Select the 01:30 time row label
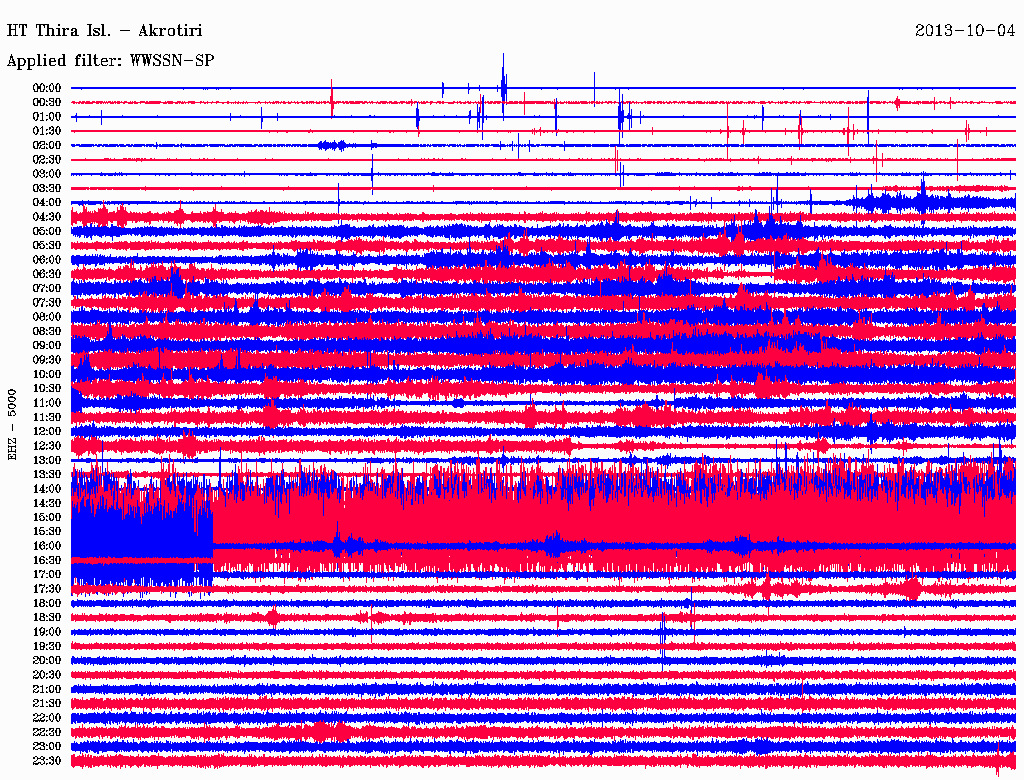1024x780 pixels. 47,131
